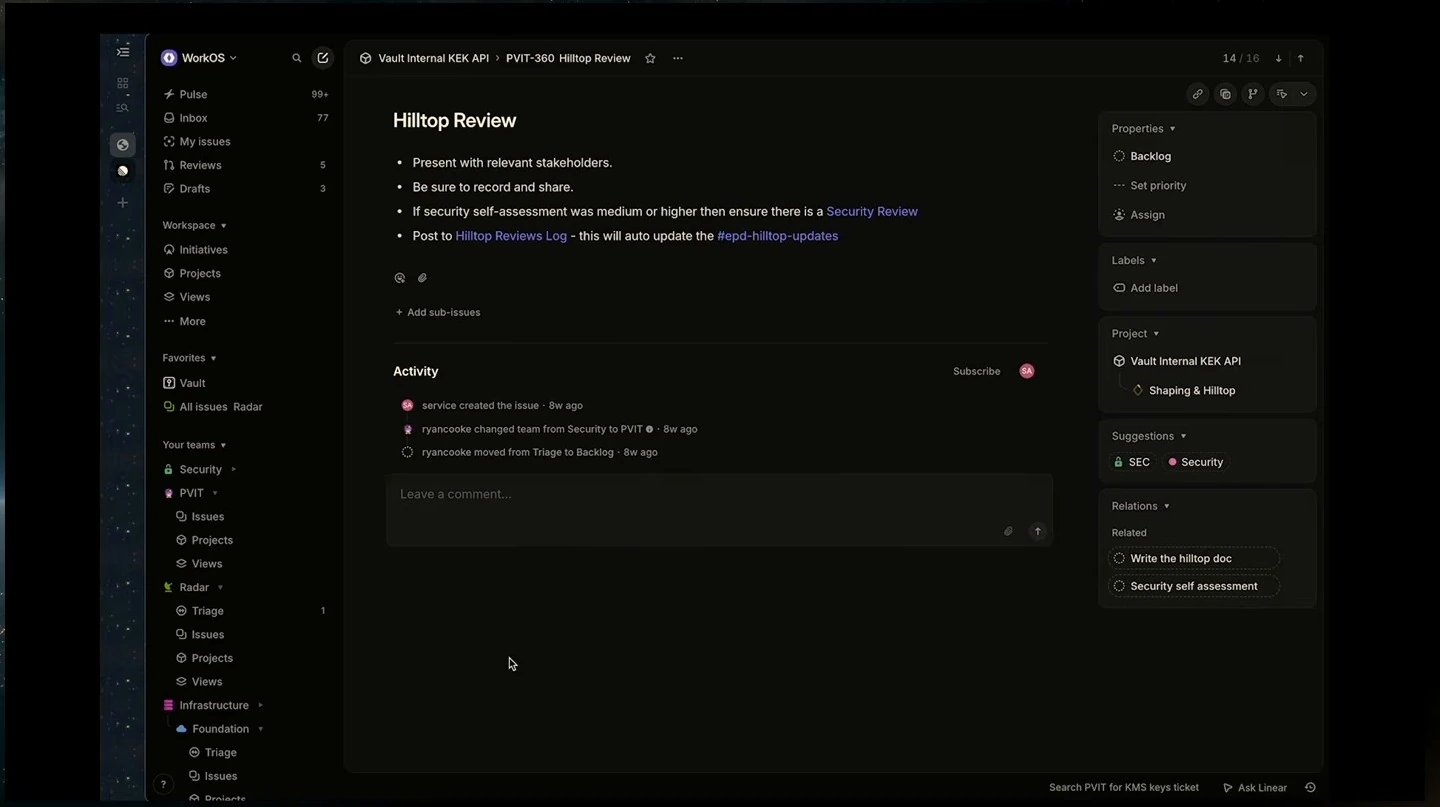Expand the Security team in sidebar
This screenshot has width=1440, height=807.
tap(234, 469)
